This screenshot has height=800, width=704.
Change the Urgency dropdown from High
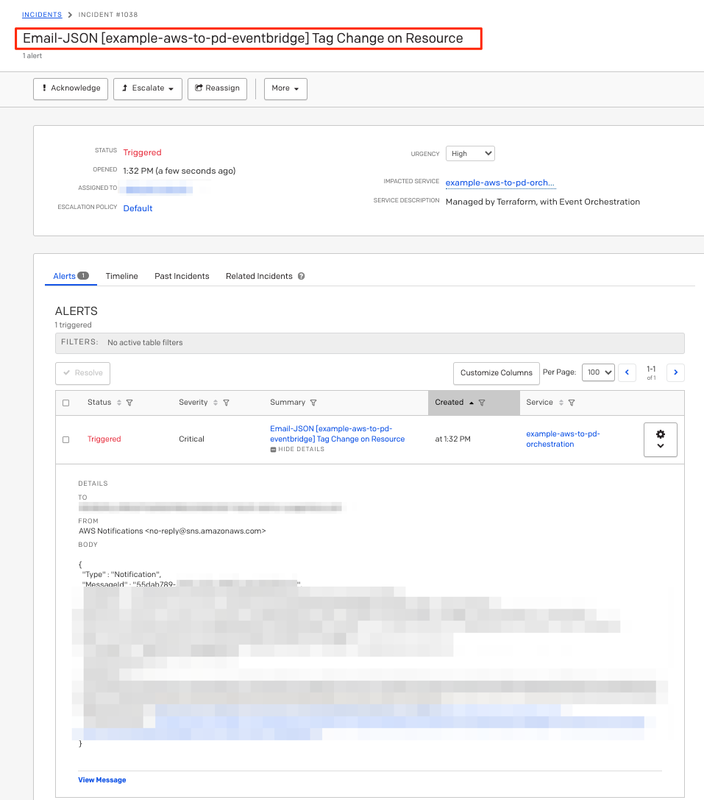[470, 154]
